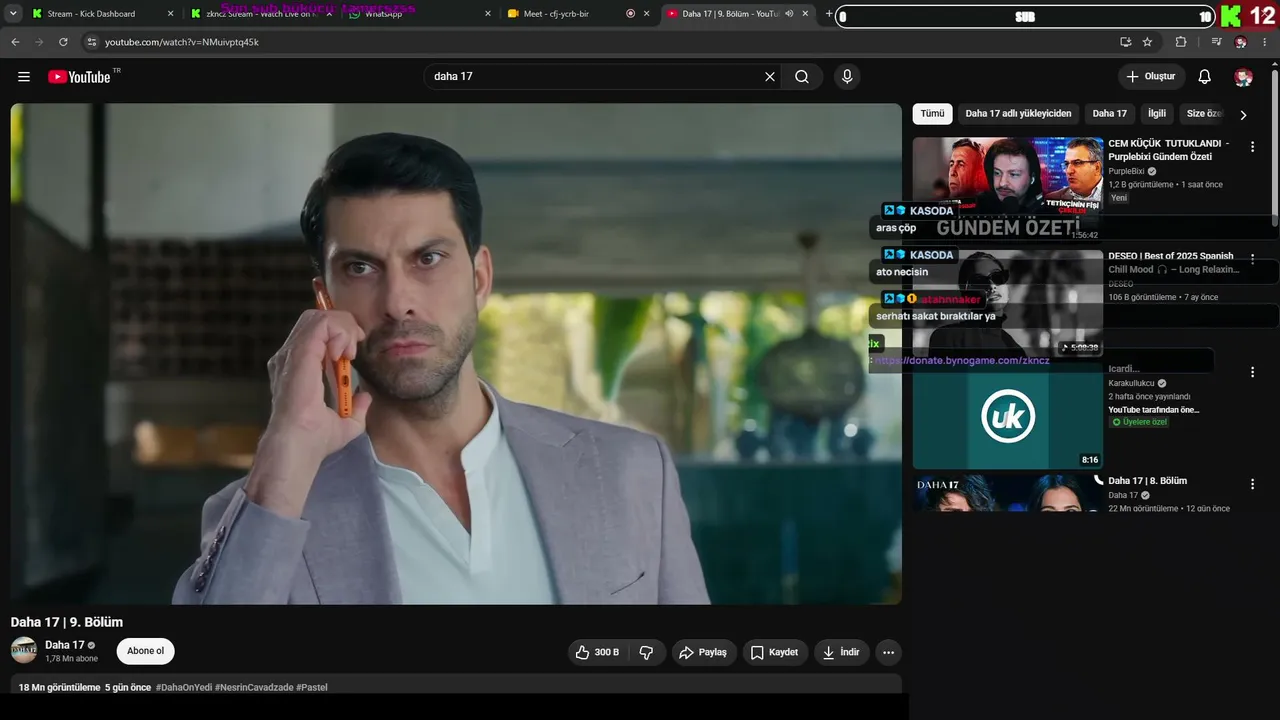Open the Daha 17 channel name link

pos(65,645)
